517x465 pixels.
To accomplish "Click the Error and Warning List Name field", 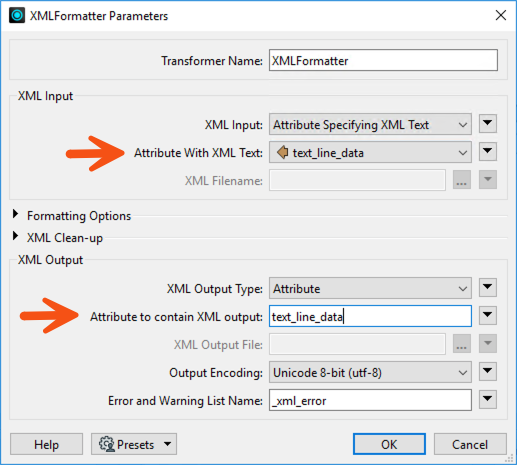I will (x=370, y=400).
